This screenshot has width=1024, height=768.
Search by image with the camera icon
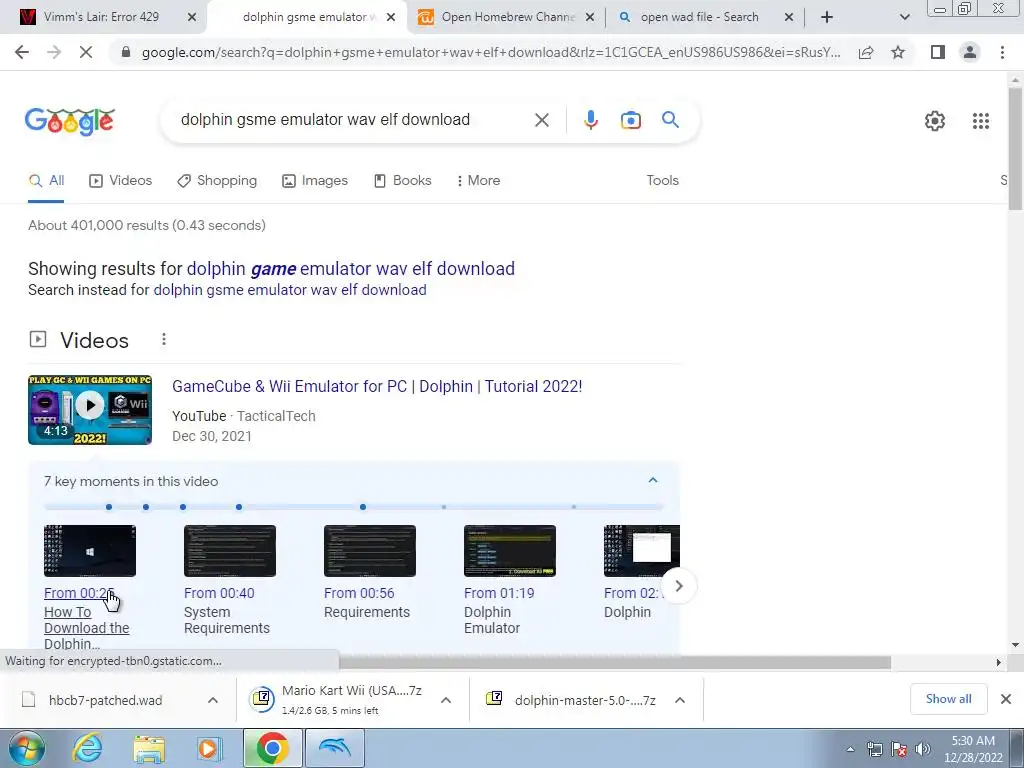click(x=630, y=120)
